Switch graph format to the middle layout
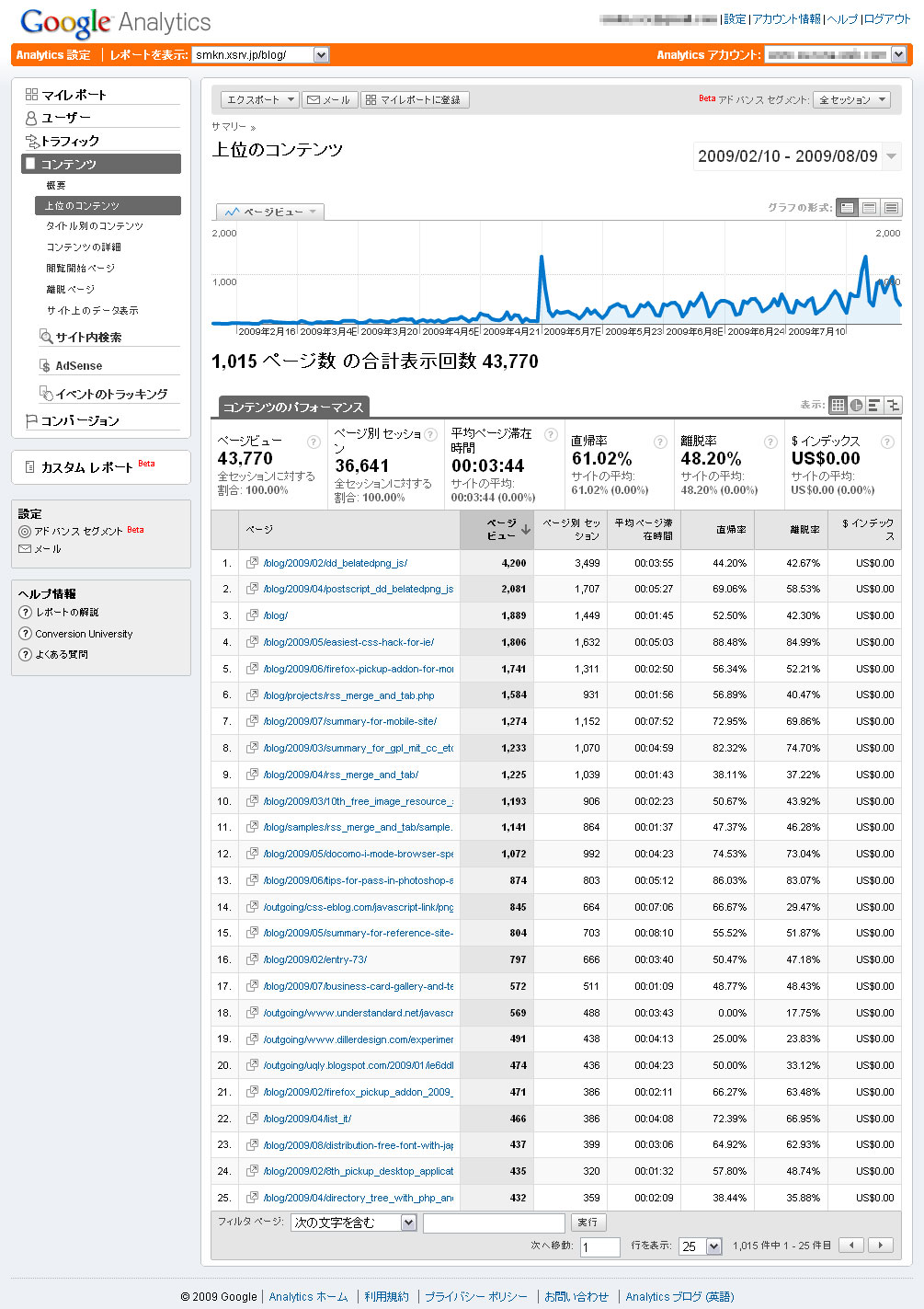This screenshot has width=924, height=1309. point(869,208)
